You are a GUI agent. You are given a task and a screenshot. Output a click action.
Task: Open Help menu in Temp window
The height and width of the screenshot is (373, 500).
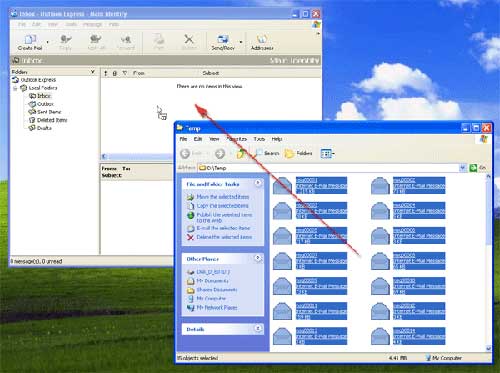(277, 139)
